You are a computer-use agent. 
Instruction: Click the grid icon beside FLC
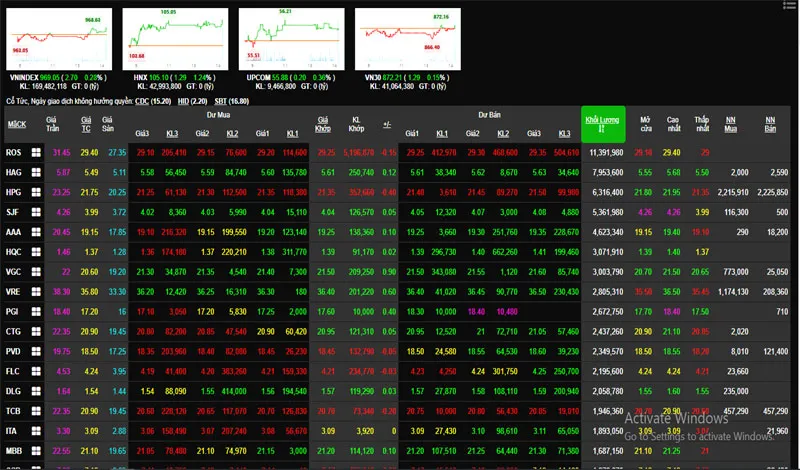pyautogui.click(x=36, y=371)
